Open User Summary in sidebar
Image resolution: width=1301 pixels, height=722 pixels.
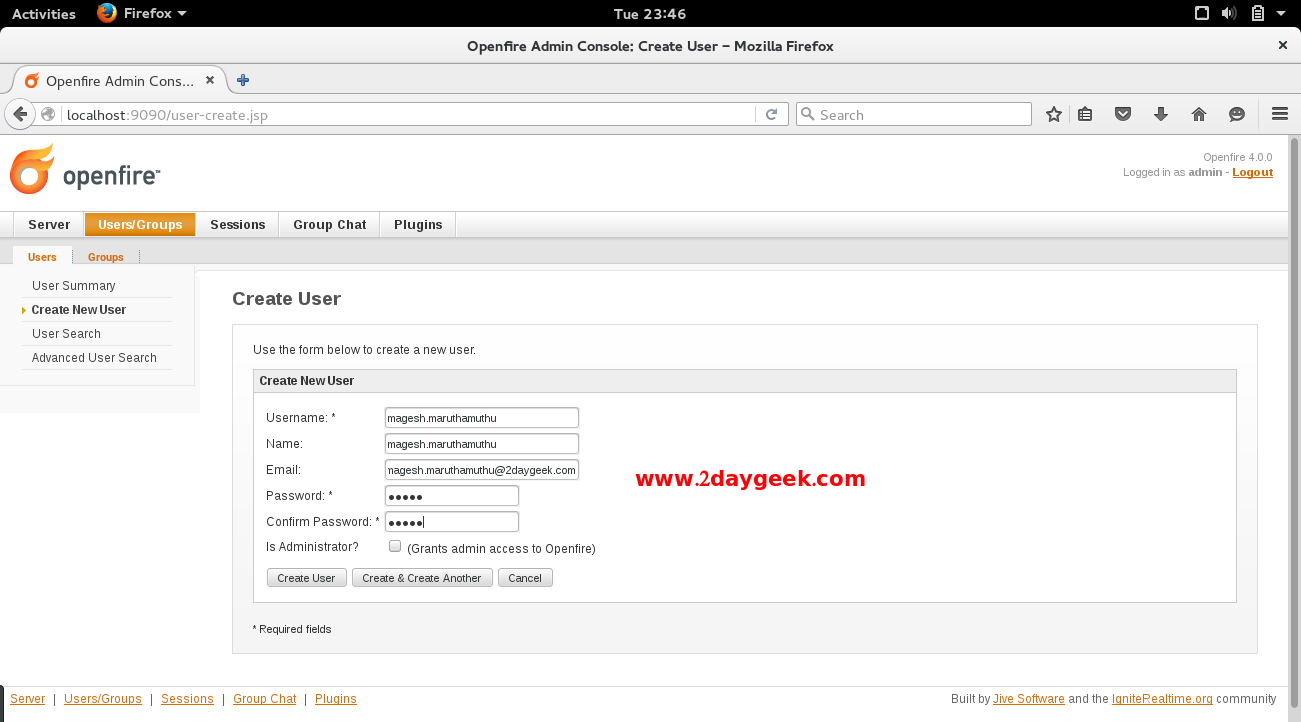(74, 286)
